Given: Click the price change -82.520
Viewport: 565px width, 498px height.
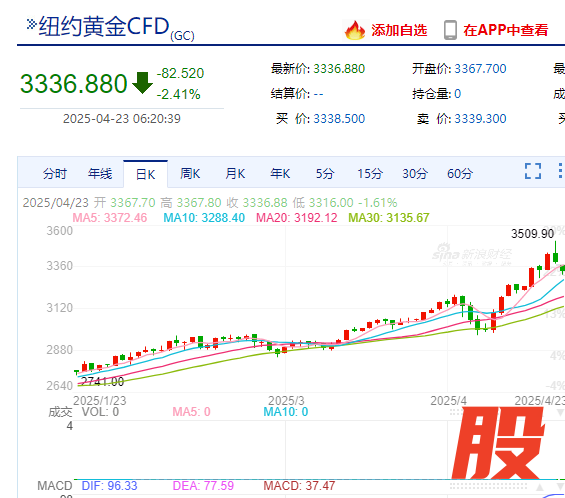Looking at the screenshot, I should click(x=180, y=73).
